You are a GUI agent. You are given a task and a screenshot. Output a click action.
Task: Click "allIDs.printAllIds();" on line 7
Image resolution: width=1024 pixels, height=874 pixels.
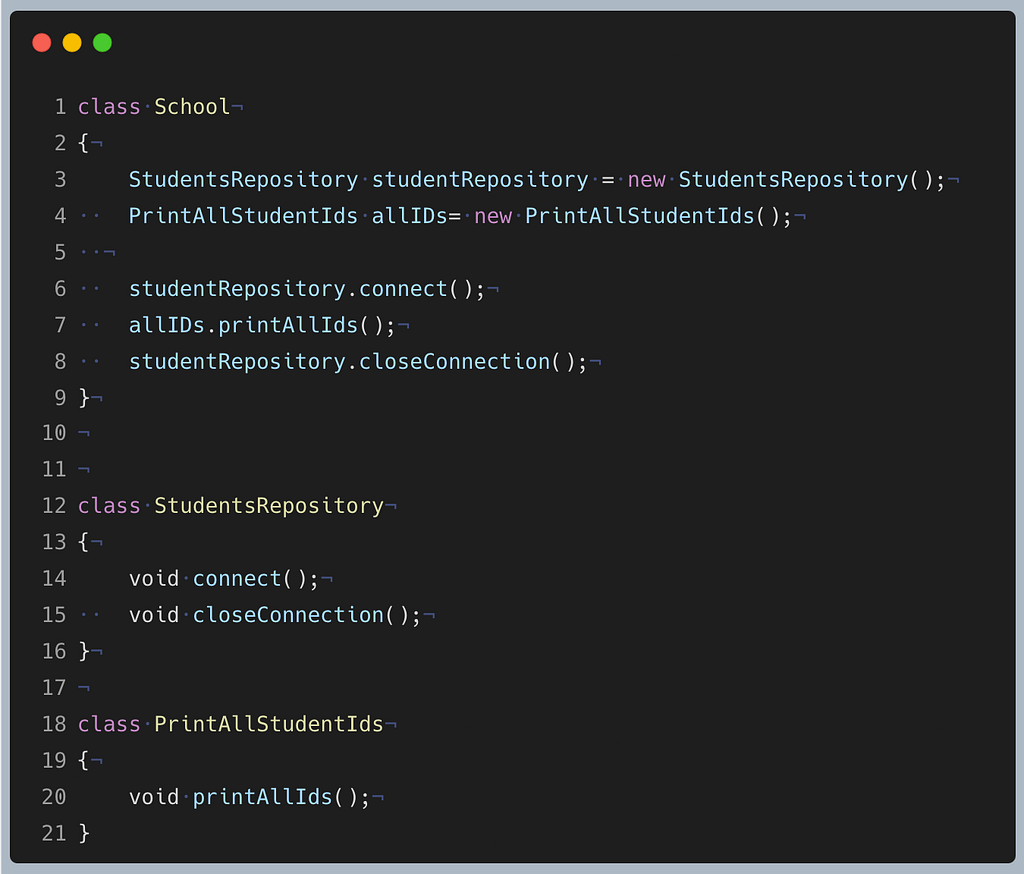tap(262, 325)
